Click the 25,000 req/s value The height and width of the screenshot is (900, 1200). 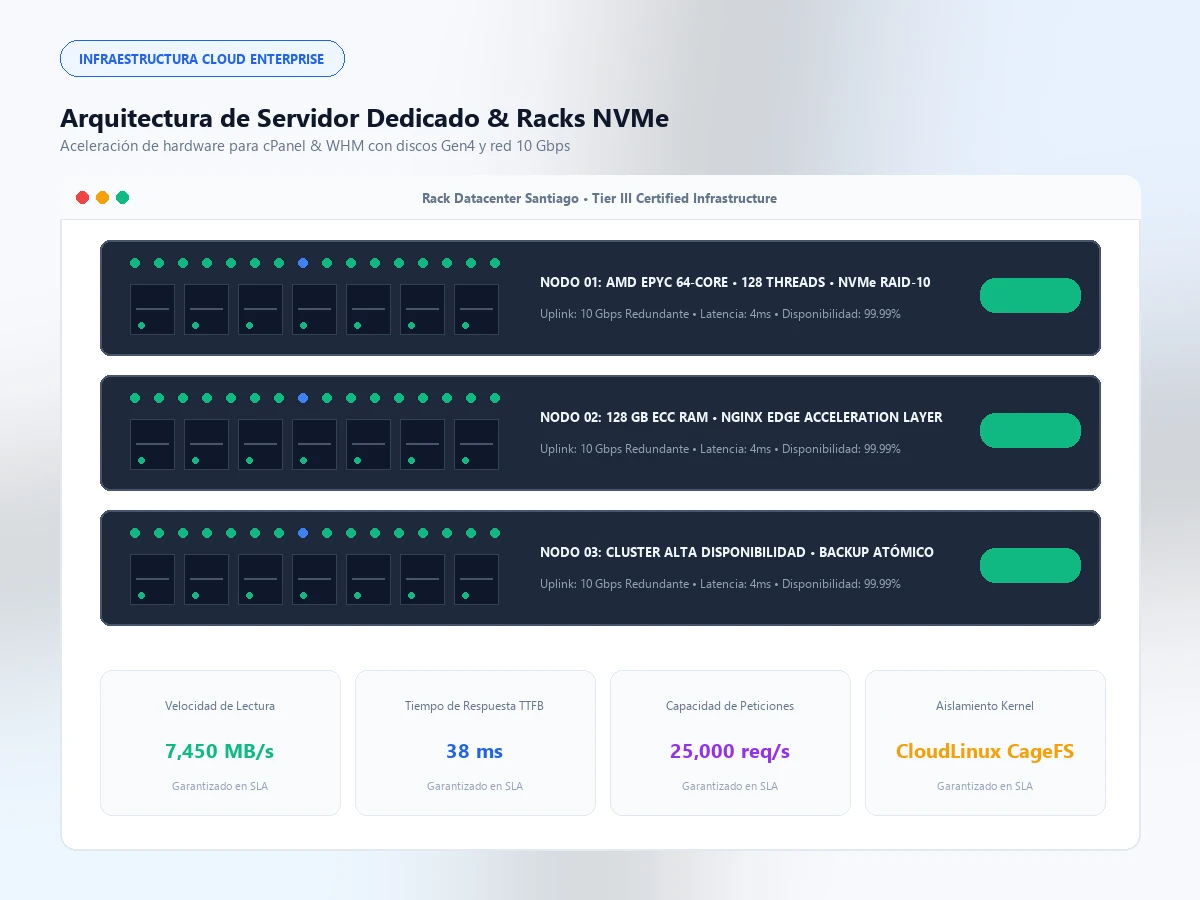[730, 751]
